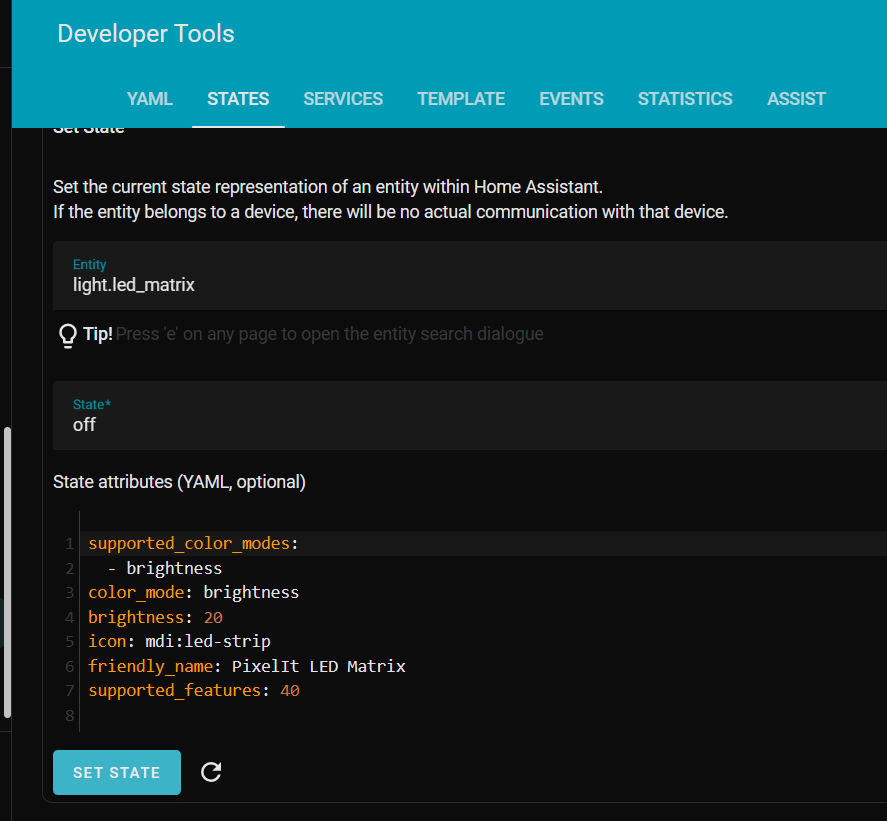Switch to the SERVICES tab

coord(343,99)
